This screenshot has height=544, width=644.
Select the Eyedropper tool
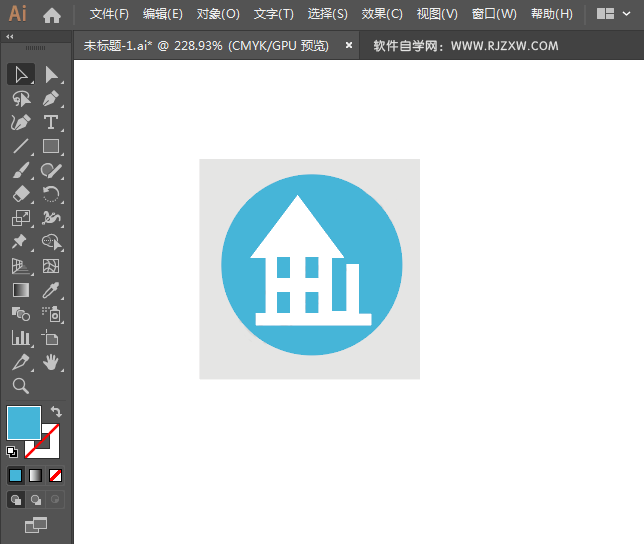click(52, 290)
